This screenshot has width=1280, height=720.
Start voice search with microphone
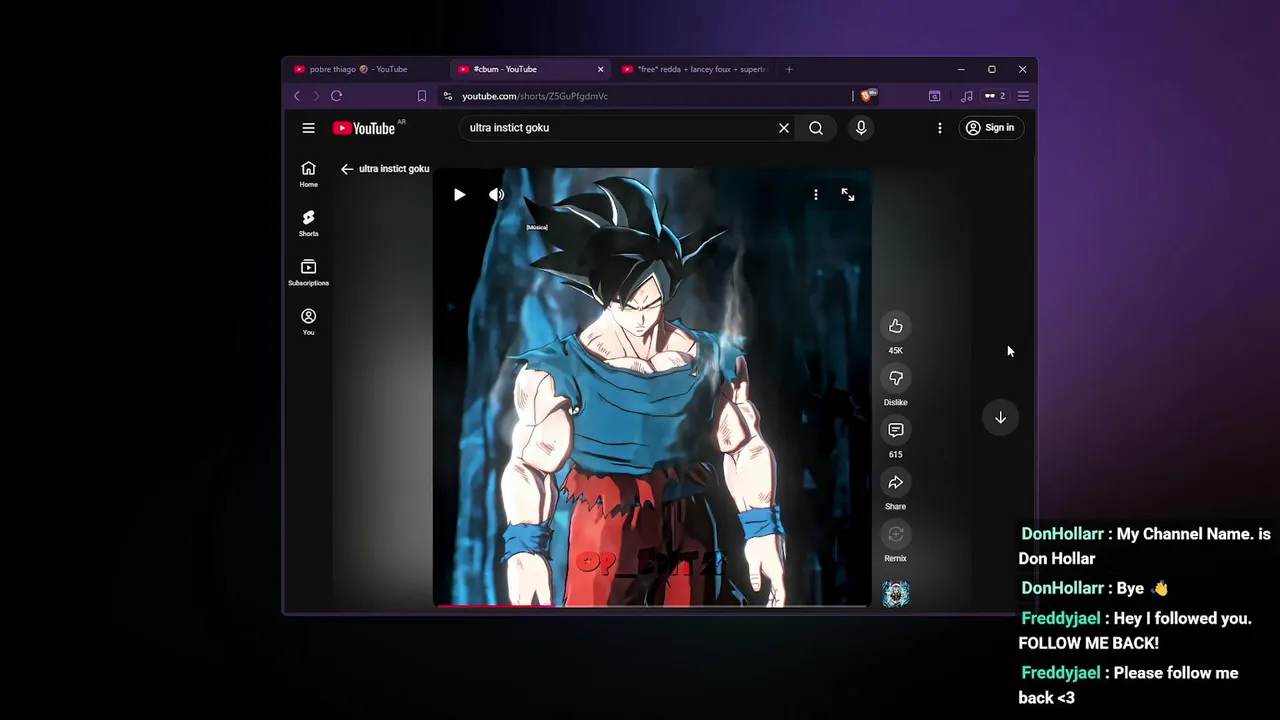(861, 128)
